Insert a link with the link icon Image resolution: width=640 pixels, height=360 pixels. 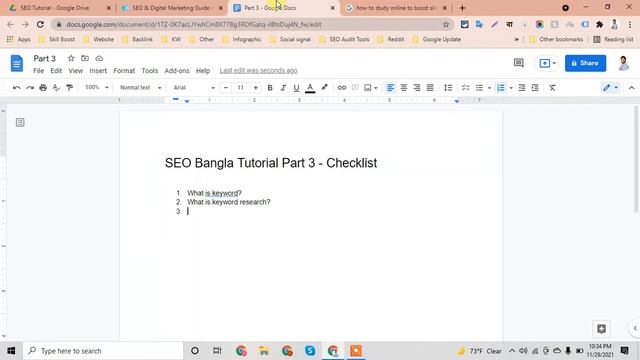[342, 87]
